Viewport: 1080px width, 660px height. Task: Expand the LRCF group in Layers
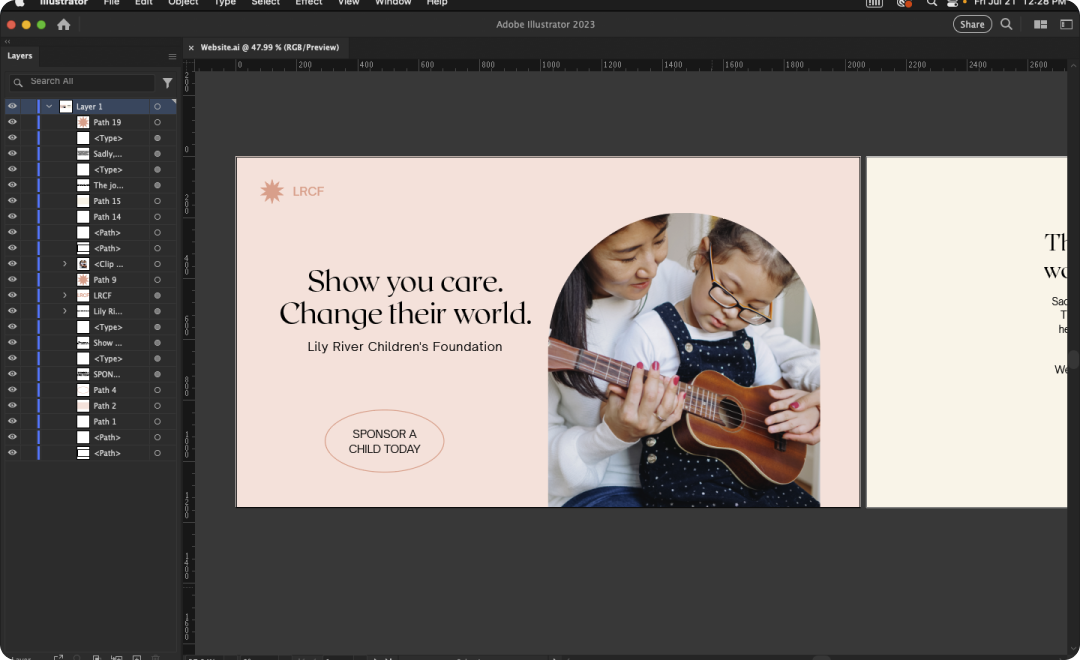[x=65, y=296]
